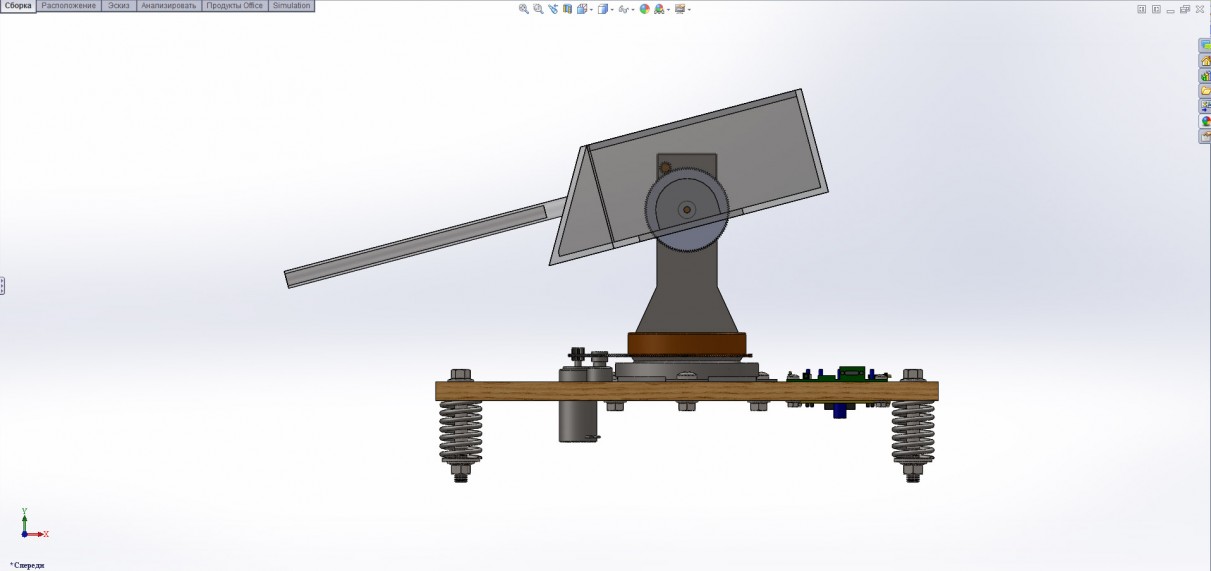Open the View Settings monitor dropdown
Image resolution: width=1211 pixels, height=571 pixels.
[689, 10]
